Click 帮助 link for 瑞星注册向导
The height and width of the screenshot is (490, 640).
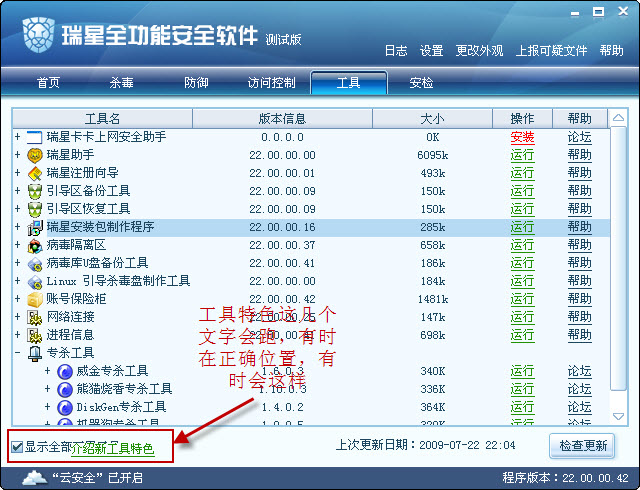click(579, 173)
